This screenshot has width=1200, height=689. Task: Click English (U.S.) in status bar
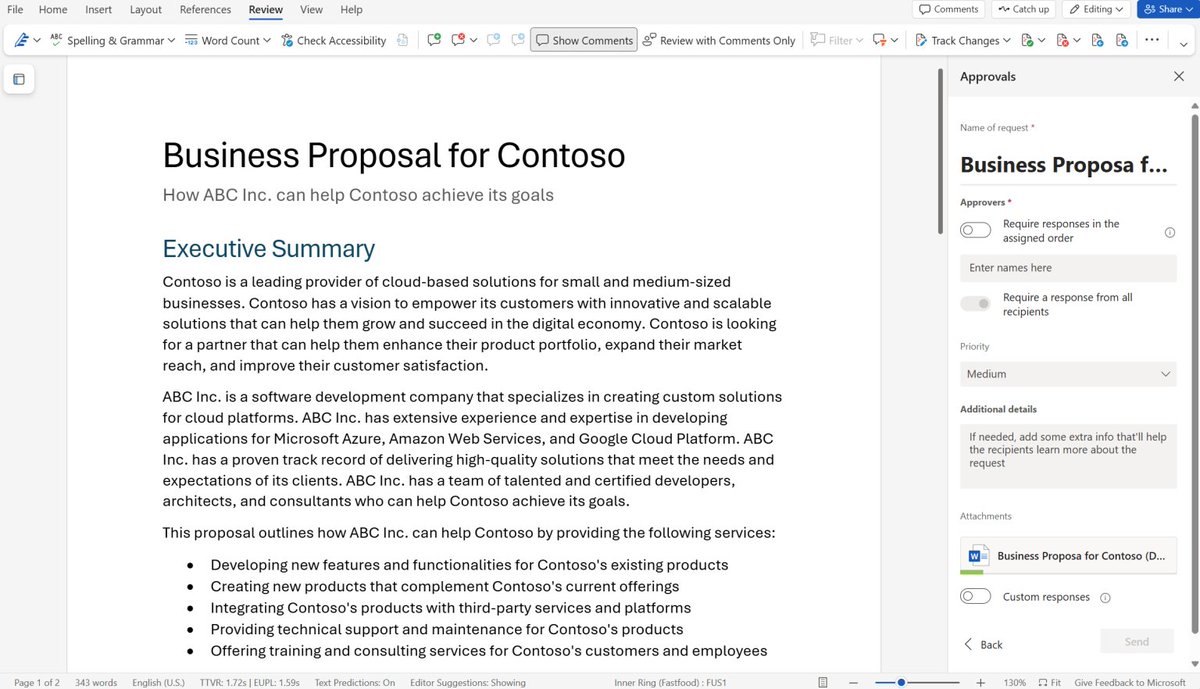(x=160, y=682)
